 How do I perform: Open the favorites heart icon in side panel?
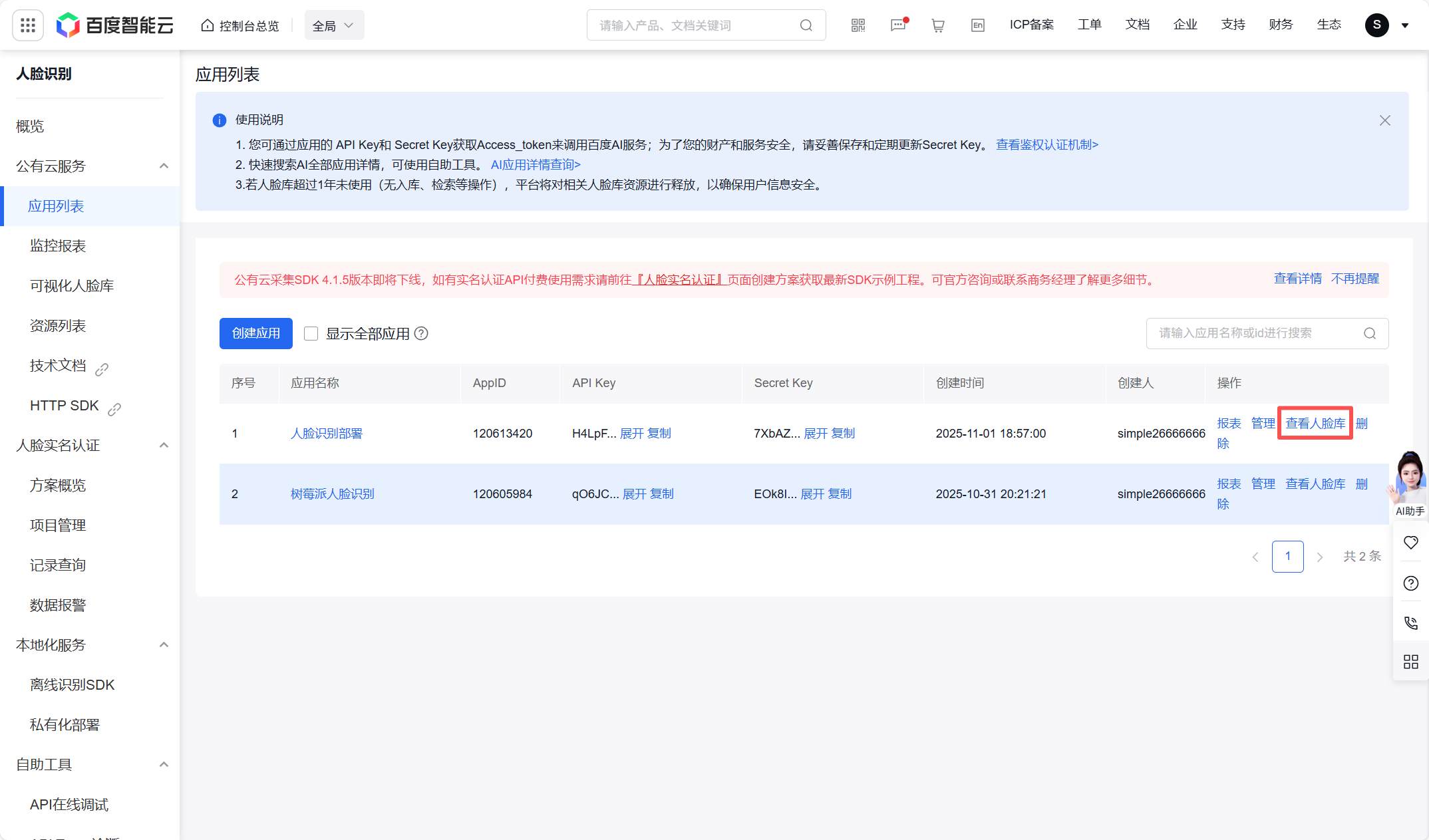(x=1410, y=542)
